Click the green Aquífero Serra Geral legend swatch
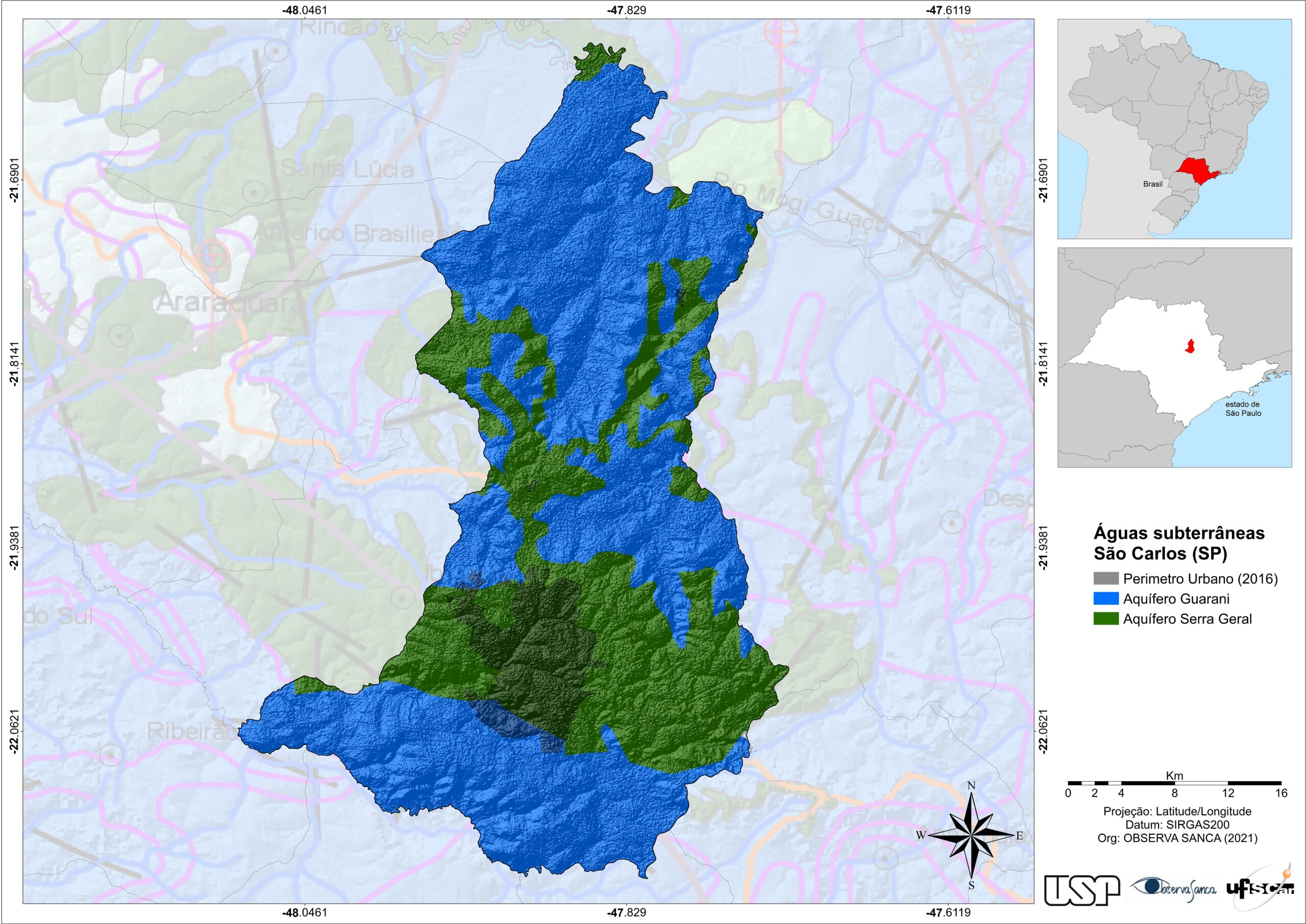 (1106, 618)
